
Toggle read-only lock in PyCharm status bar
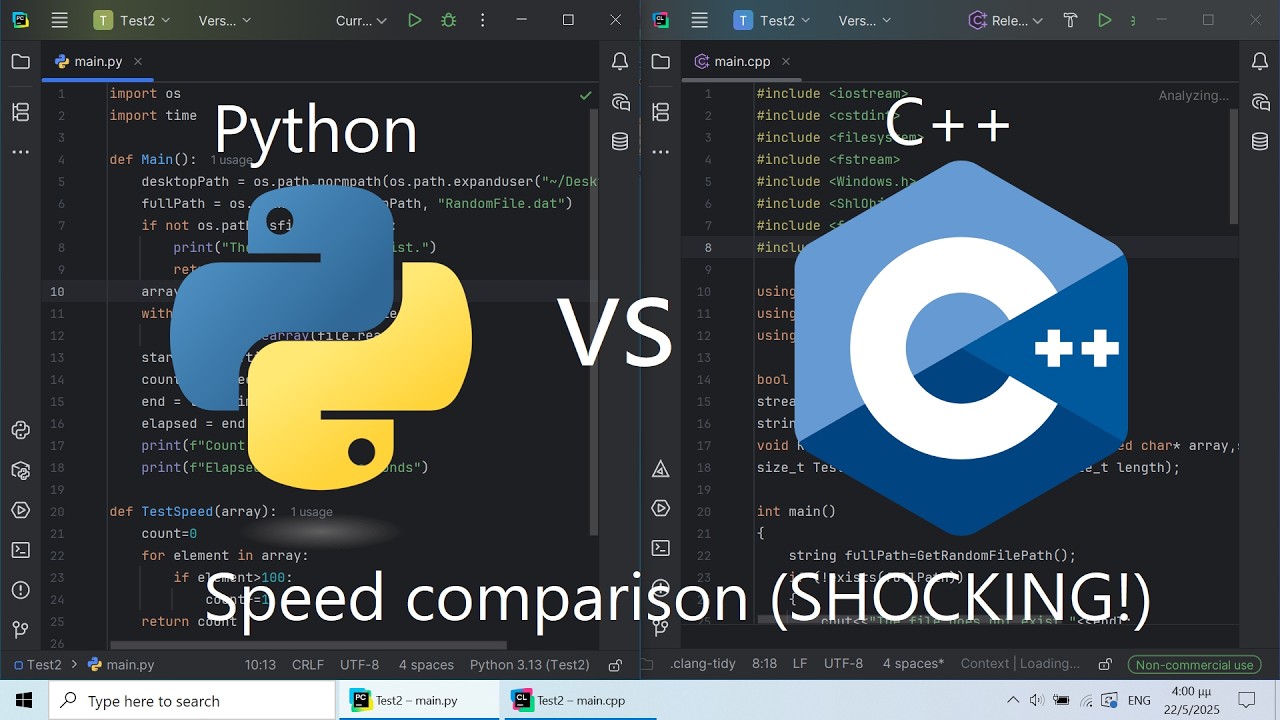click(x=616, y=665)
